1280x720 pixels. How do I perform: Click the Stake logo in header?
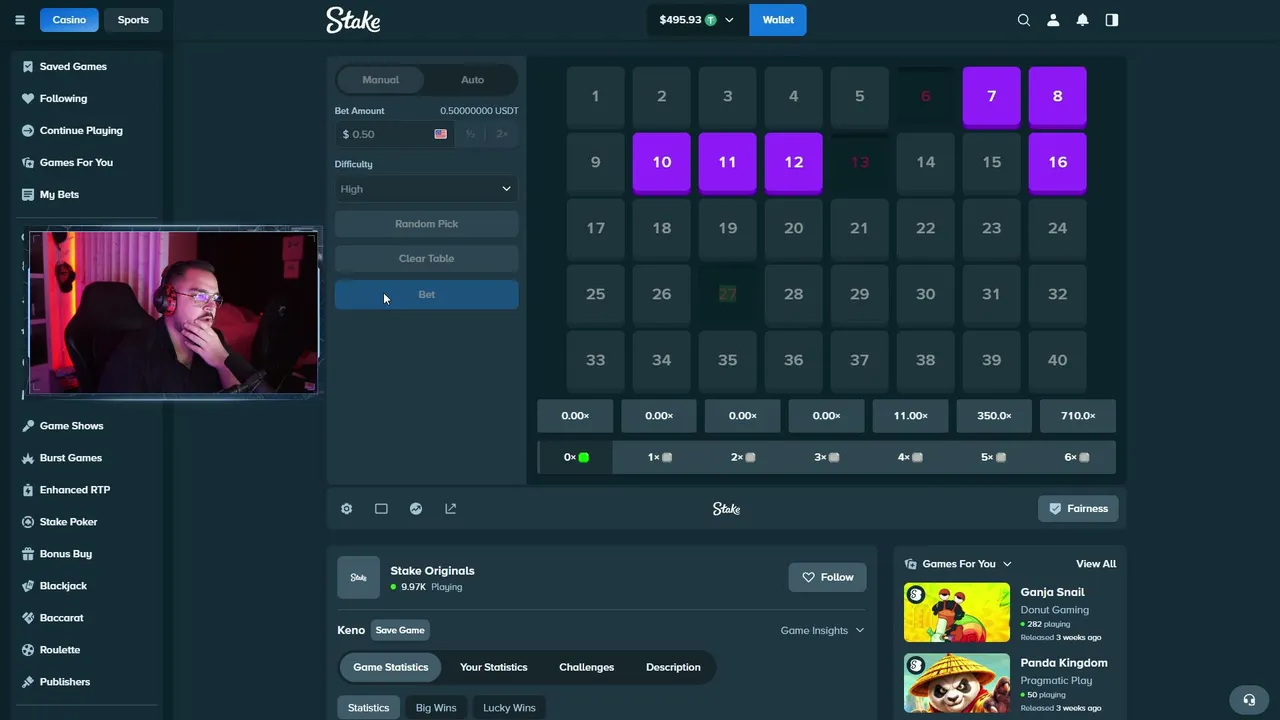pos(353,20)
